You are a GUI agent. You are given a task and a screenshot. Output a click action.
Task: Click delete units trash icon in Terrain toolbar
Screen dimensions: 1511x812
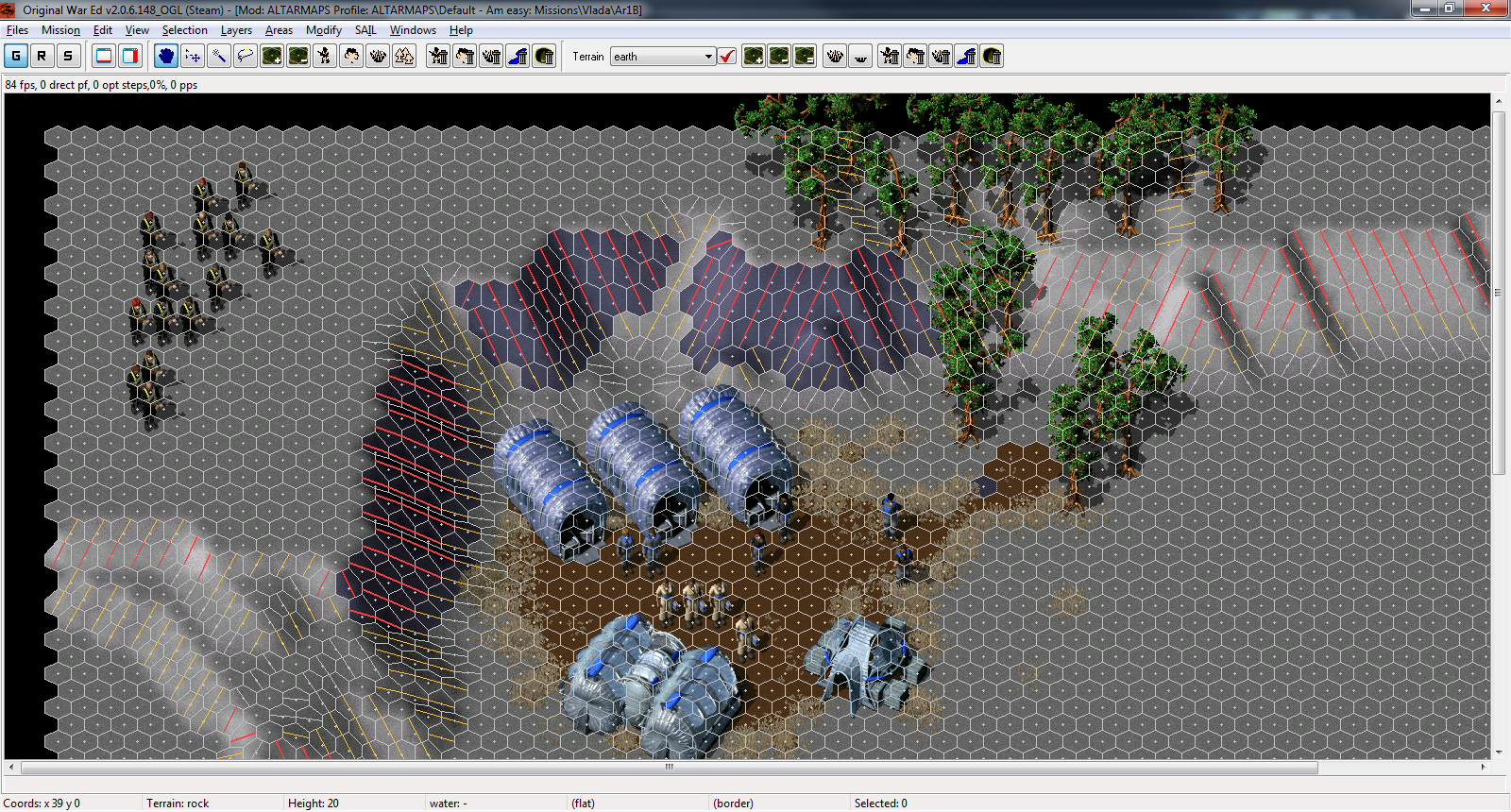coord(890,56)
